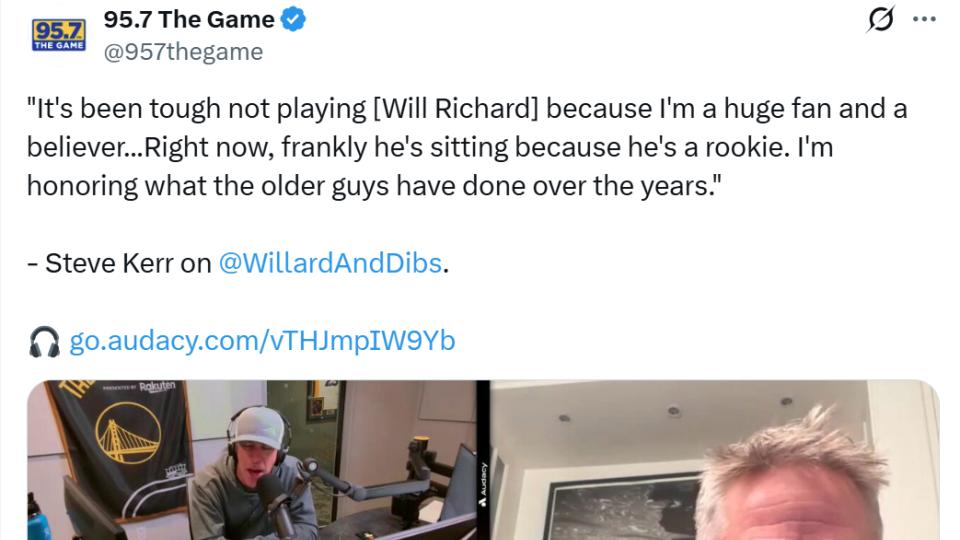The image size is (960, 540).
Task: Open the 95.7 The Game profile avatar
Action: (x=59, y=35)
